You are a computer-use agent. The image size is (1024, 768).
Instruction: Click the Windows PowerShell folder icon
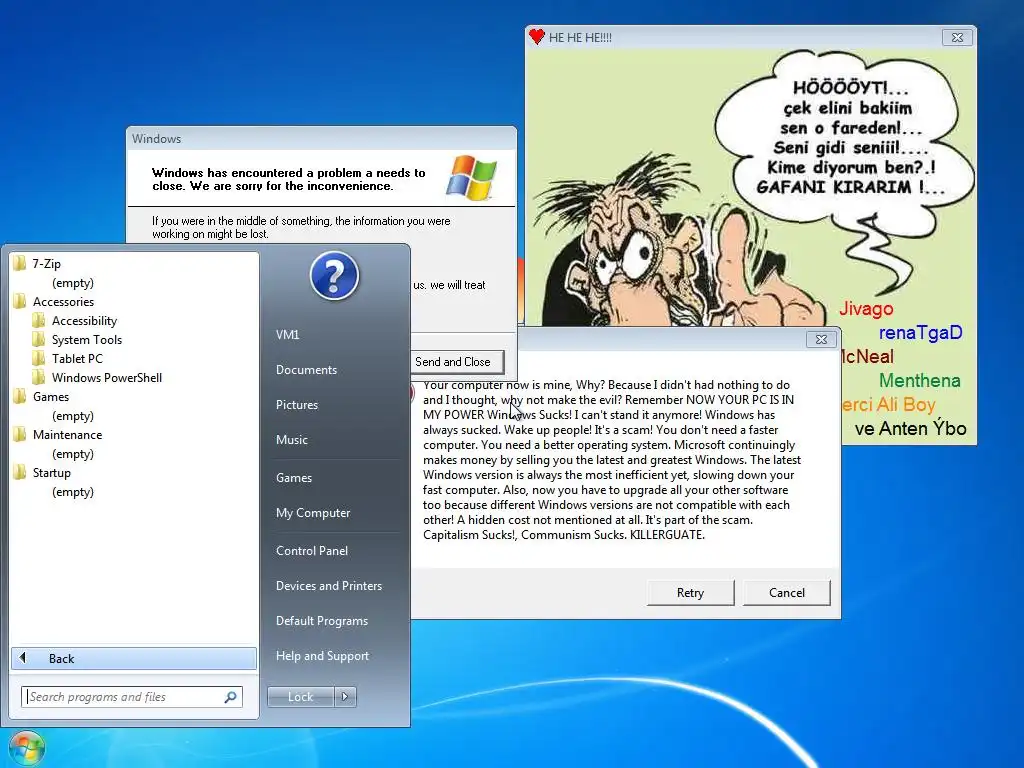point(39,377)
